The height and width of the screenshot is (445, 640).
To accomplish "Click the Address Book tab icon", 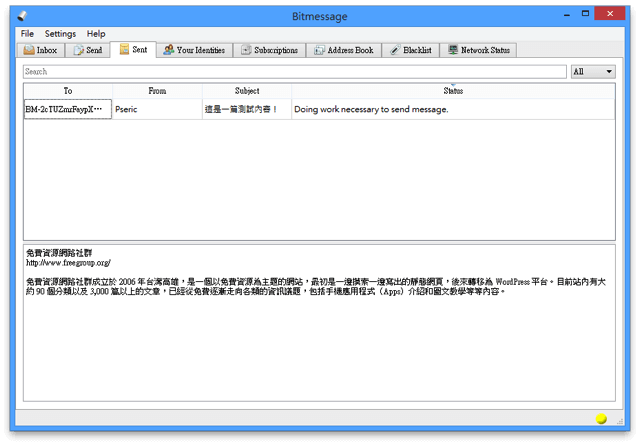I will click(x=319, y=50).
